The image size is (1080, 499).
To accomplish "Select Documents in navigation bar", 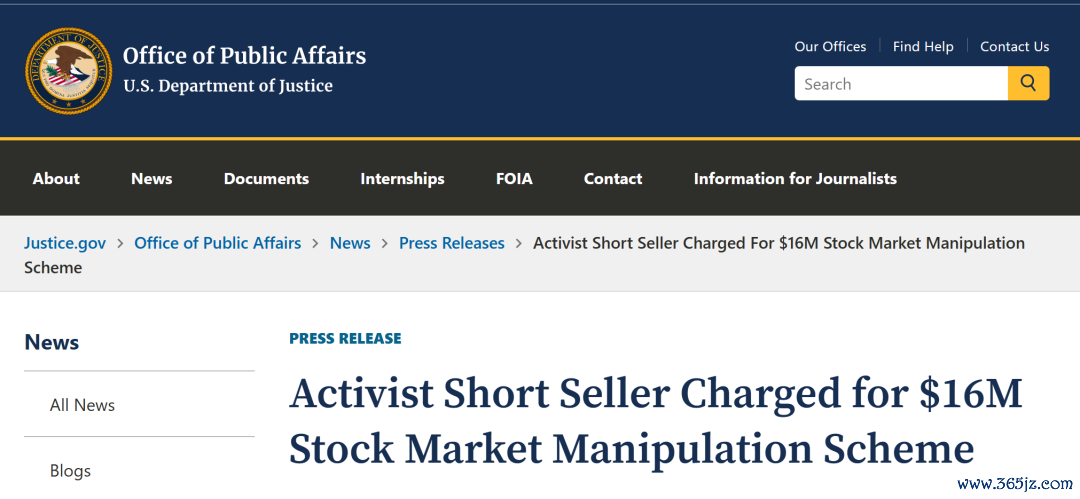I will point(266,179).
